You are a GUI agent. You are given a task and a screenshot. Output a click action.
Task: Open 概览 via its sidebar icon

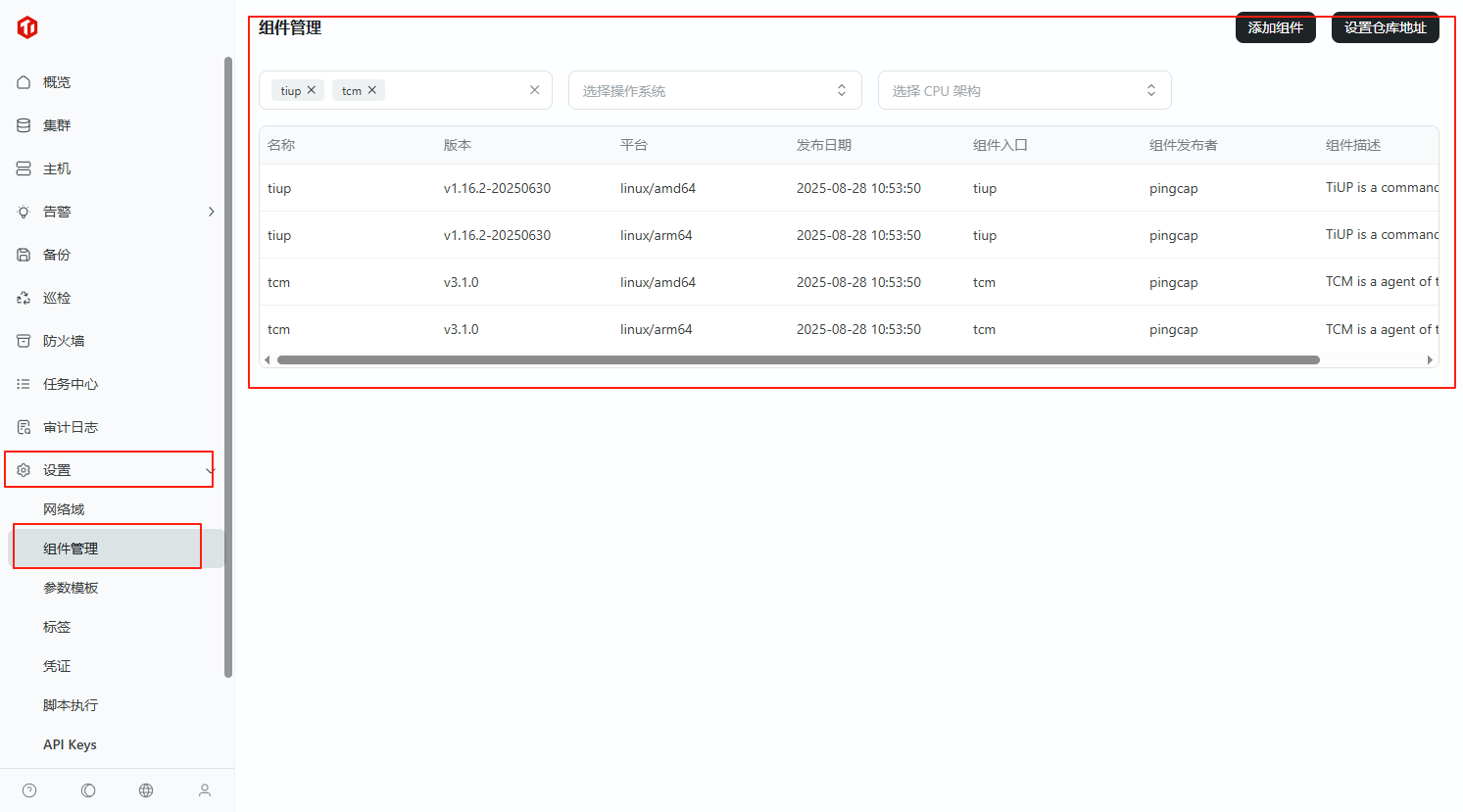24,82
